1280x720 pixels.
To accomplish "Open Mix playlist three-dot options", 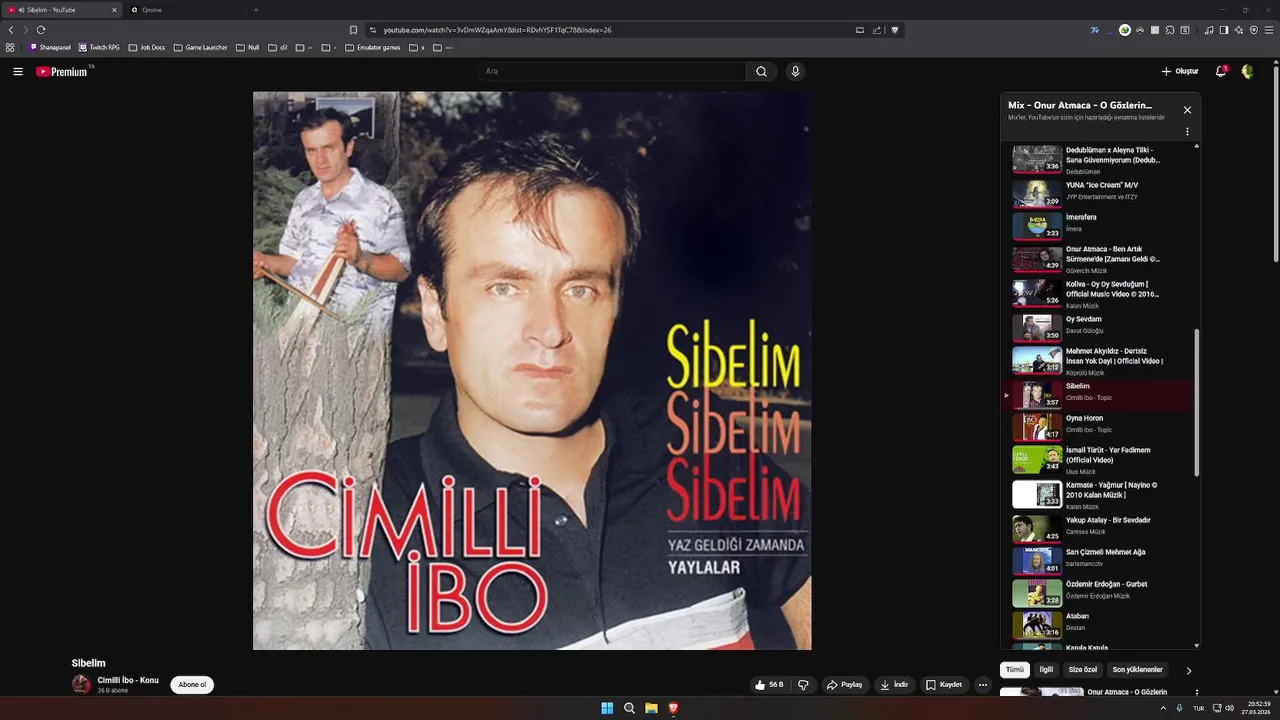I will 1187,132.
